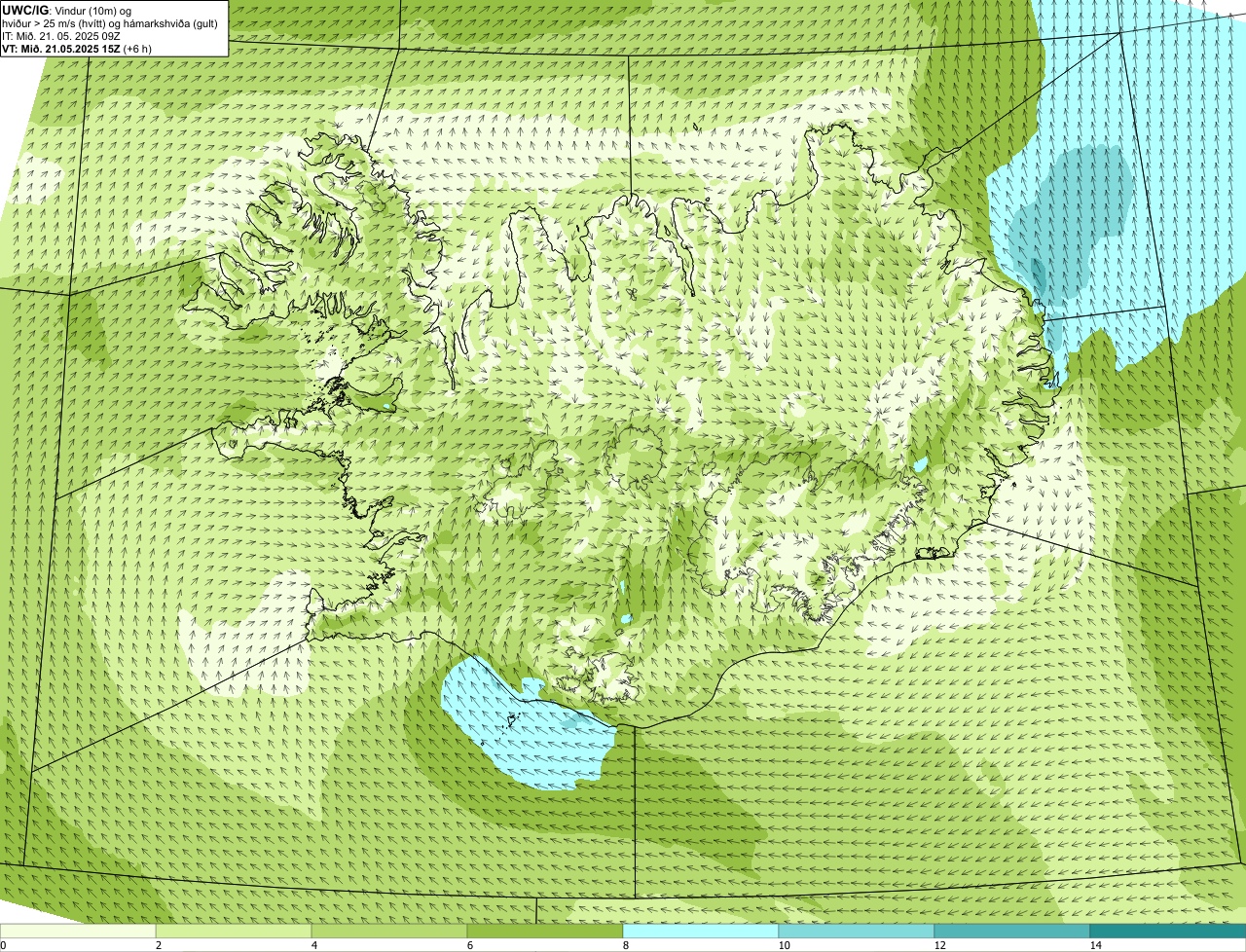
Task: Click the 6–8 m/s olive green legend swatch
Action: [545, 931]
